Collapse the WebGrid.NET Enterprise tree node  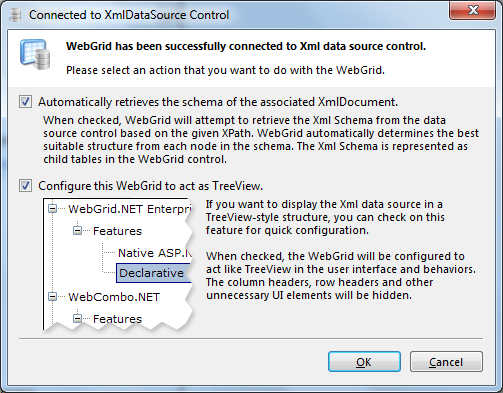[52, 209]
